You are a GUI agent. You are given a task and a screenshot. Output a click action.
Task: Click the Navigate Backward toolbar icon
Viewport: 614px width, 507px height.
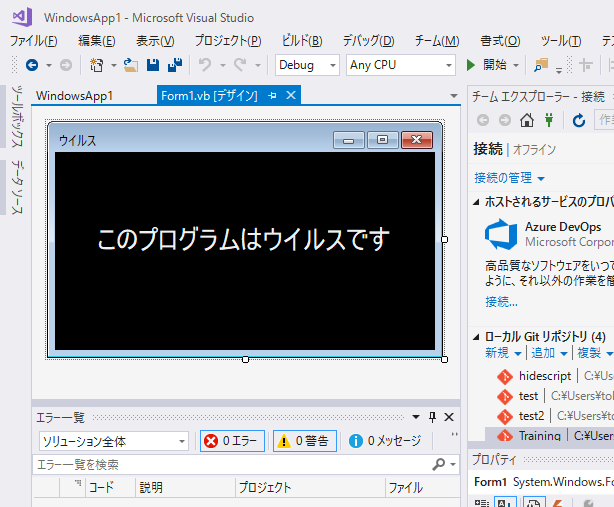tap(32, 65)
